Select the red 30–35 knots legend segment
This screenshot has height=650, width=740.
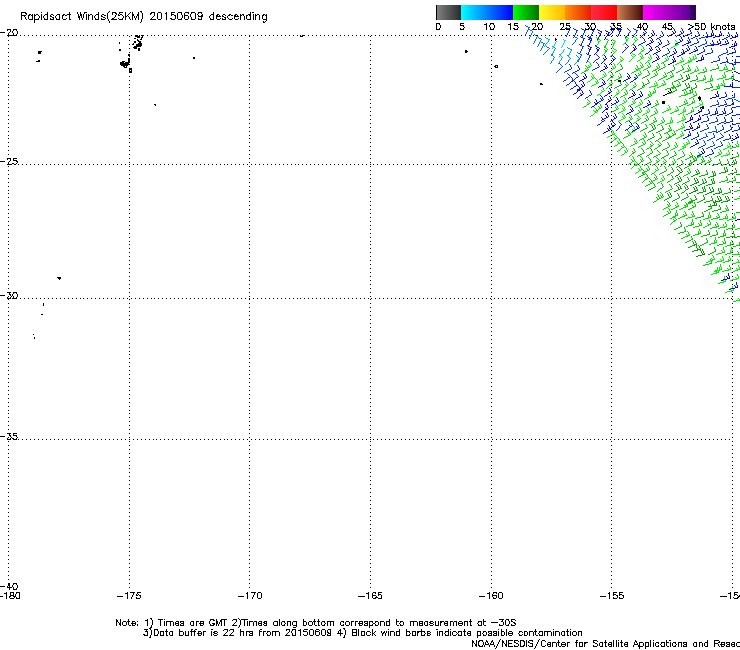[604, 12]
